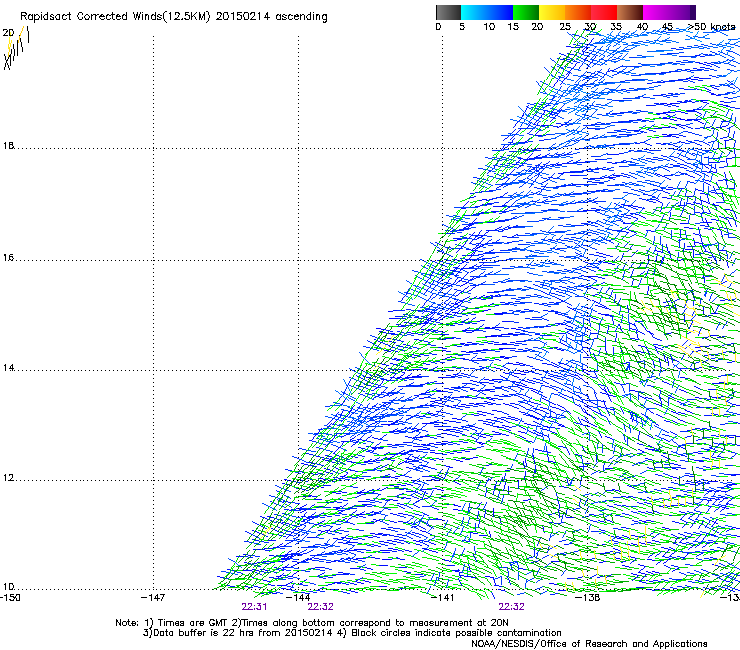Image resolution: width=740 pixels, height=650 pixels.
Task: Click the yellow 20-25 knots legend segment
Action: coord(552,12)
